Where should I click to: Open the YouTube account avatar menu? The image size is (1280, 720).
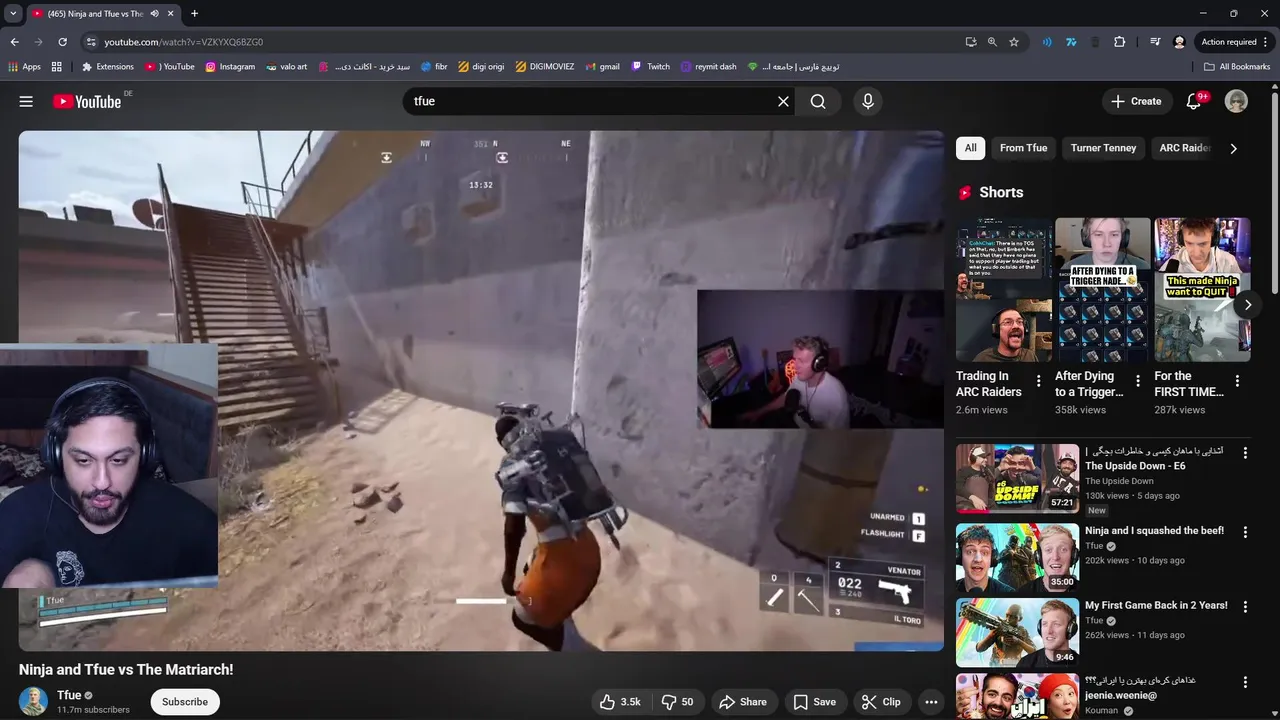click(1236, 101)
